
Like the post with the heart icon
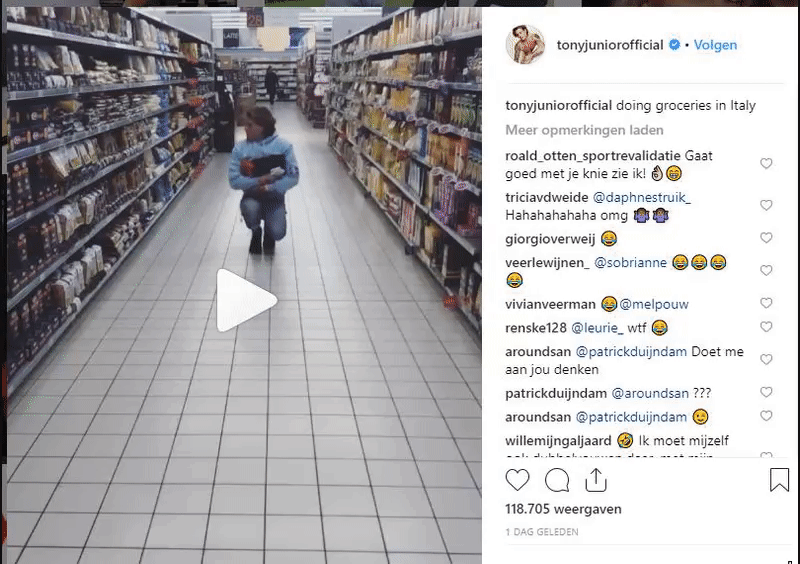pyautogui.click(x=517, y=480)
